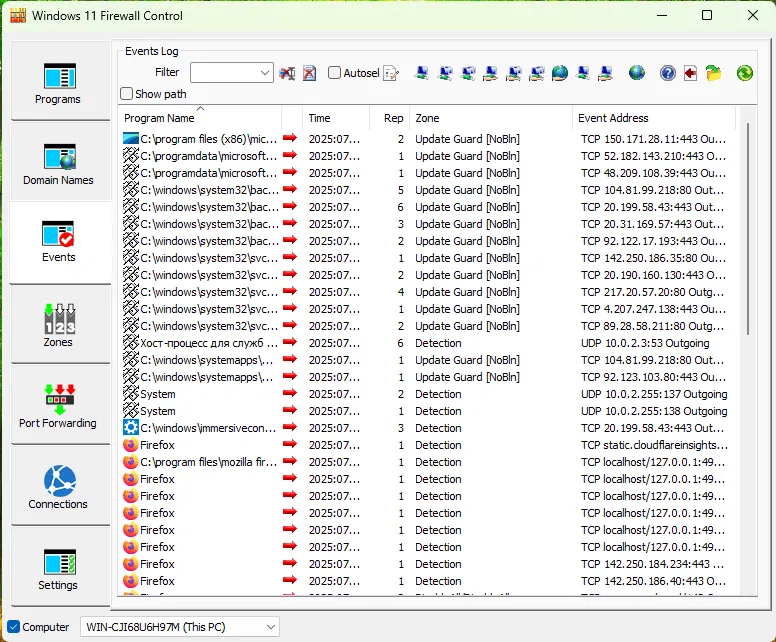
Task: Sort by Zone column header
Action: (491, 118)
